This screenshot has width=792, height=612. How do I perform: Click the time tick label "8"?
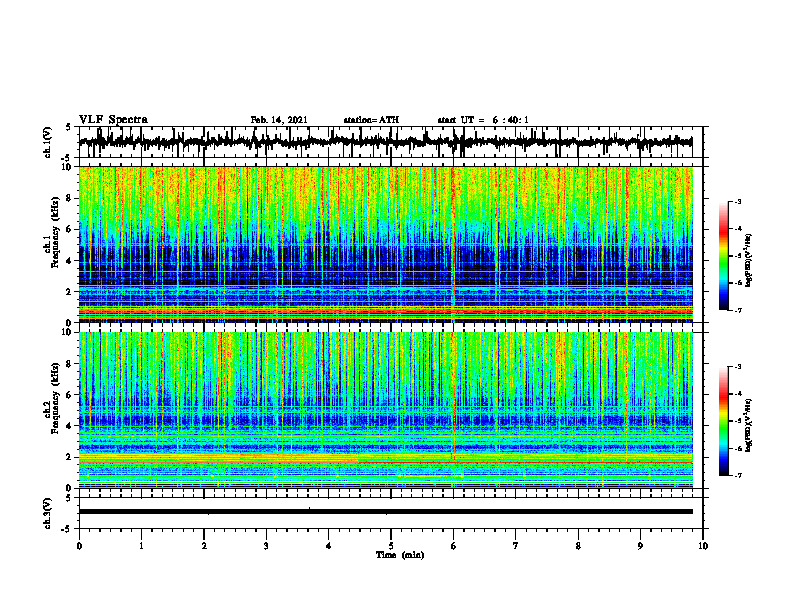(x=578, y=546)
